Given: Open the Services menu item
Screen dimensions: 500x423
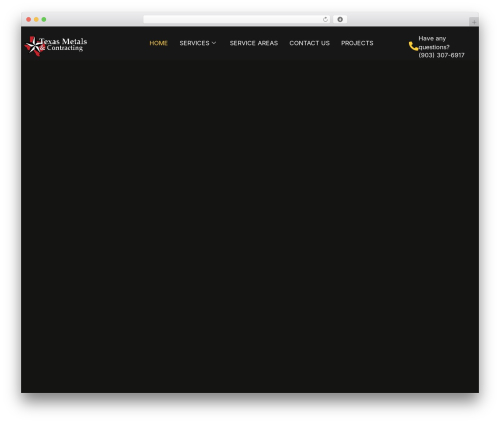Looking at the screenshot, I should (x=194, y=43).
